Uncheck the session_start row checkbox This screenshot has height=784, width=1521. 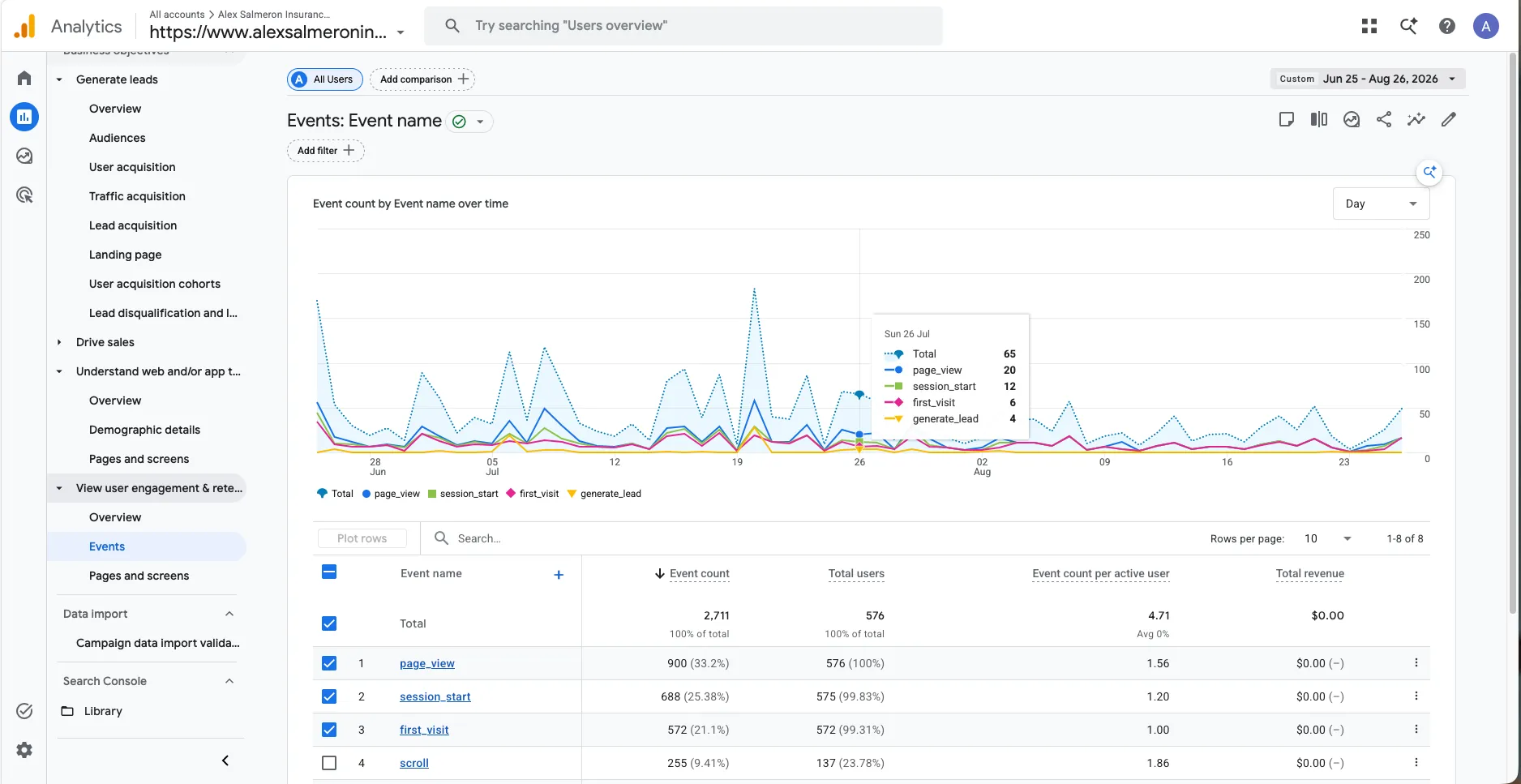click(329, 696)
